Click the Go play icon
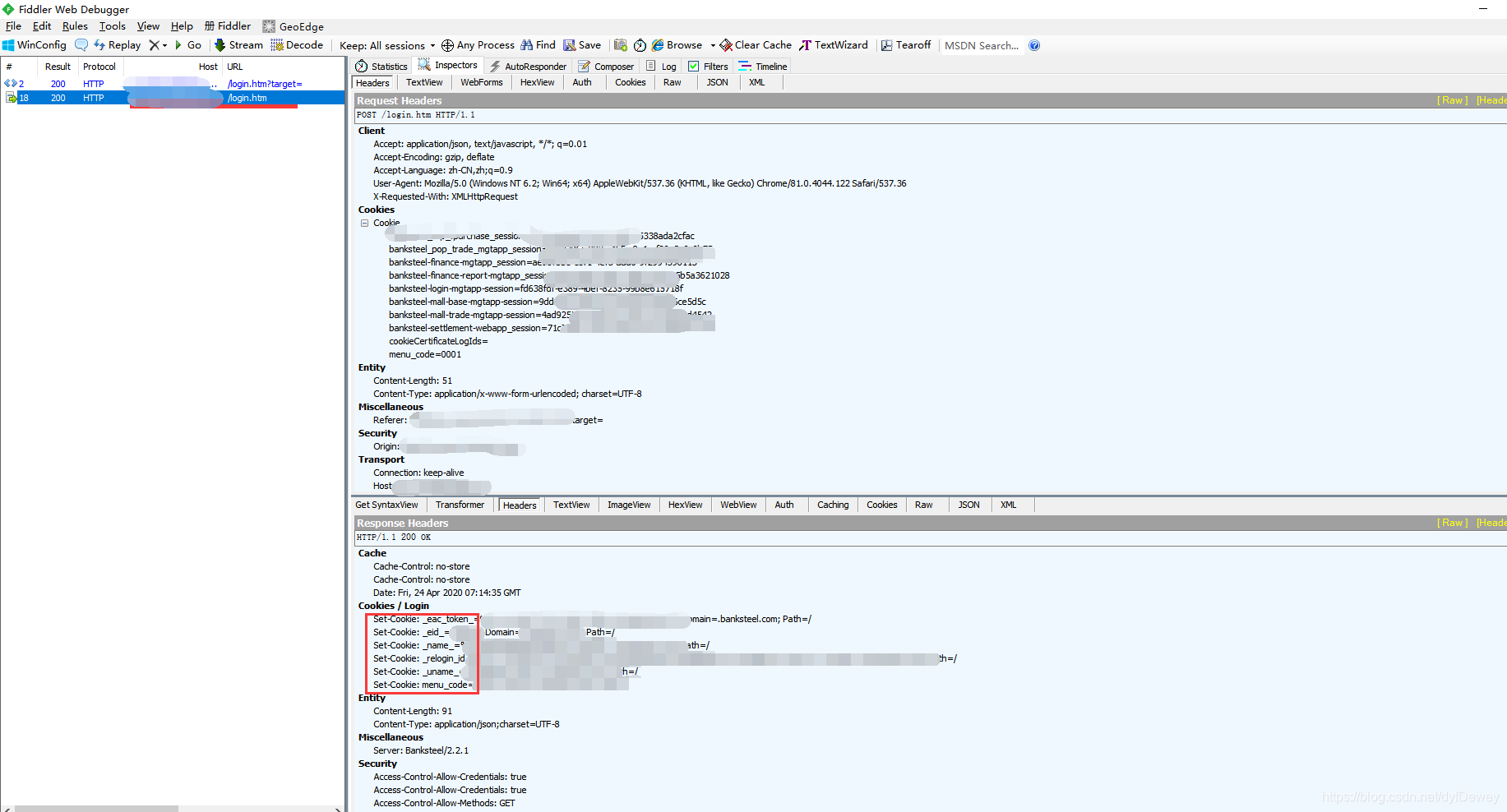 click(178, 45)
